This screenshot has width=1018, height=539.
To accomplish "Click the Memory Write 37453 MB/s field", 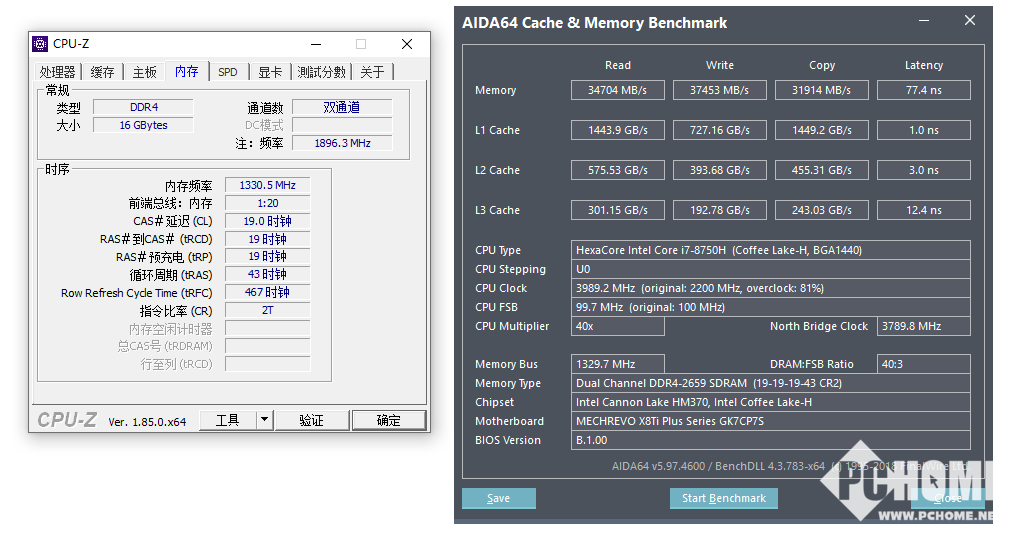I will (719, 90).
